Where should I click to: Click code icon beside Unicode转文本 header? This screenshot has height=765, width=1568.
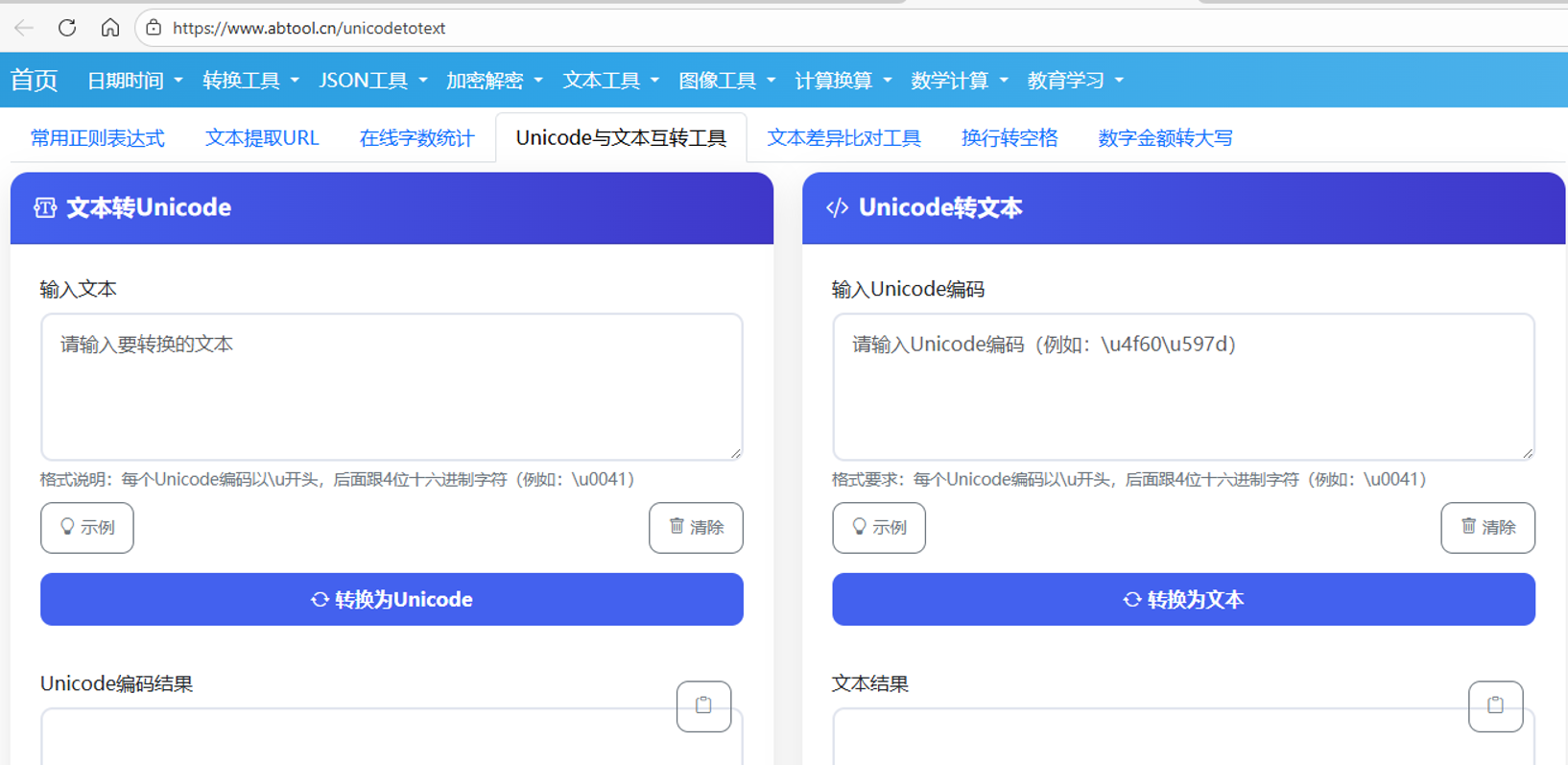(x=837, y=207)
